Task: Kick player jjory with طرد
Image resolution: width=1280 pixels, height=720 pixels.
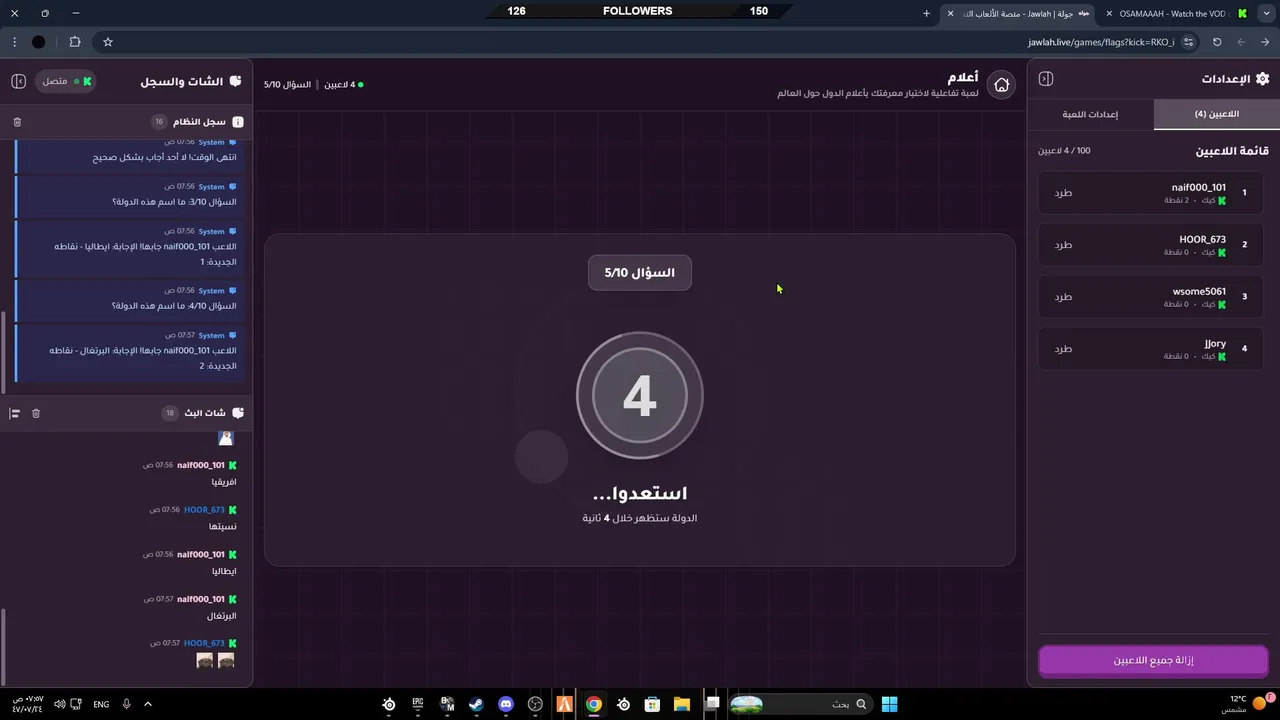Action: click(1063, 349)
